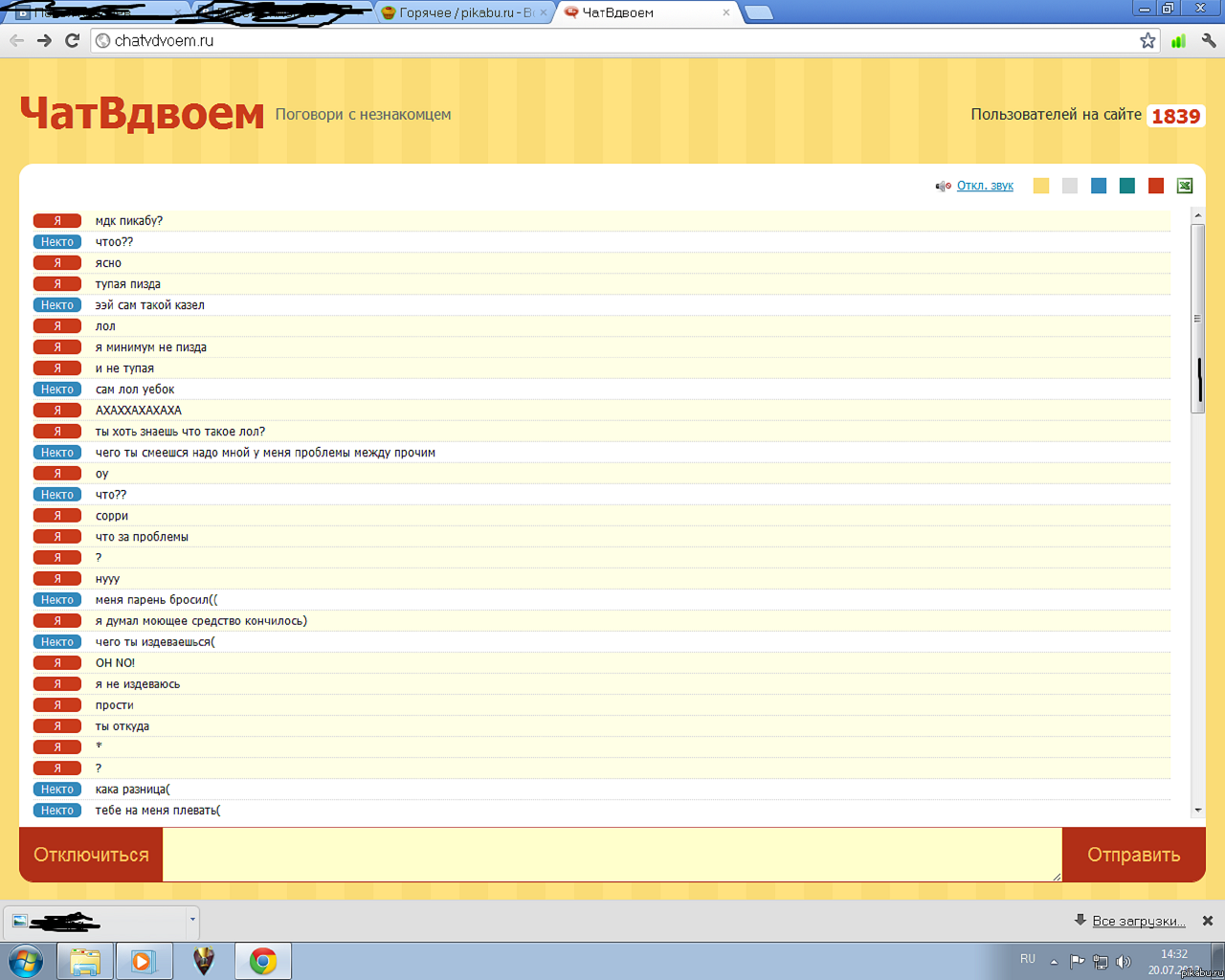This screenshot has width=1225, height=980.
Task: Click the address bar with chatvdvoem.ru
Action: (622, 40)
